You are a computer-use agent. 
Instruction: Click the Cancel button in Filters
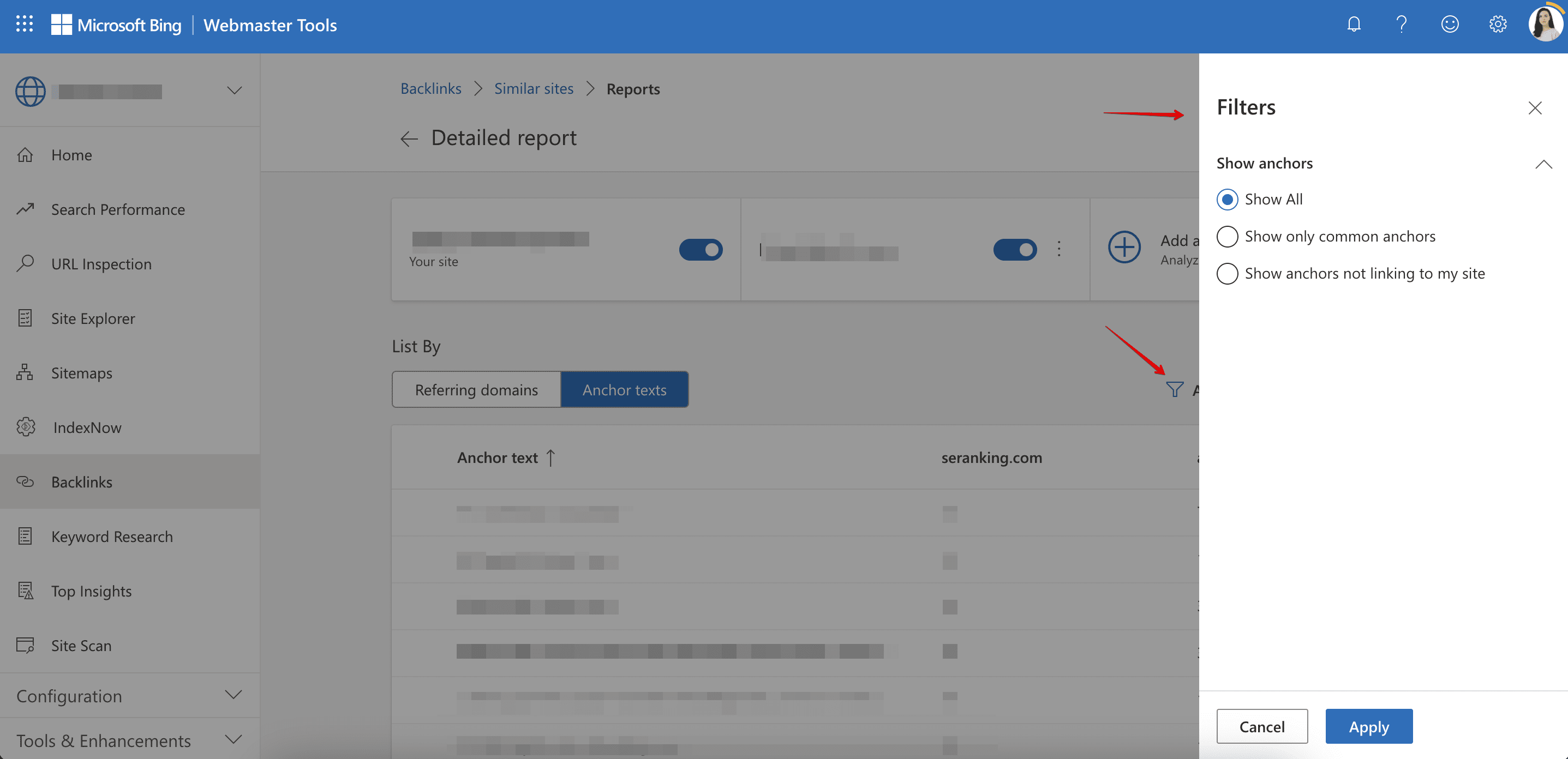1261,726
